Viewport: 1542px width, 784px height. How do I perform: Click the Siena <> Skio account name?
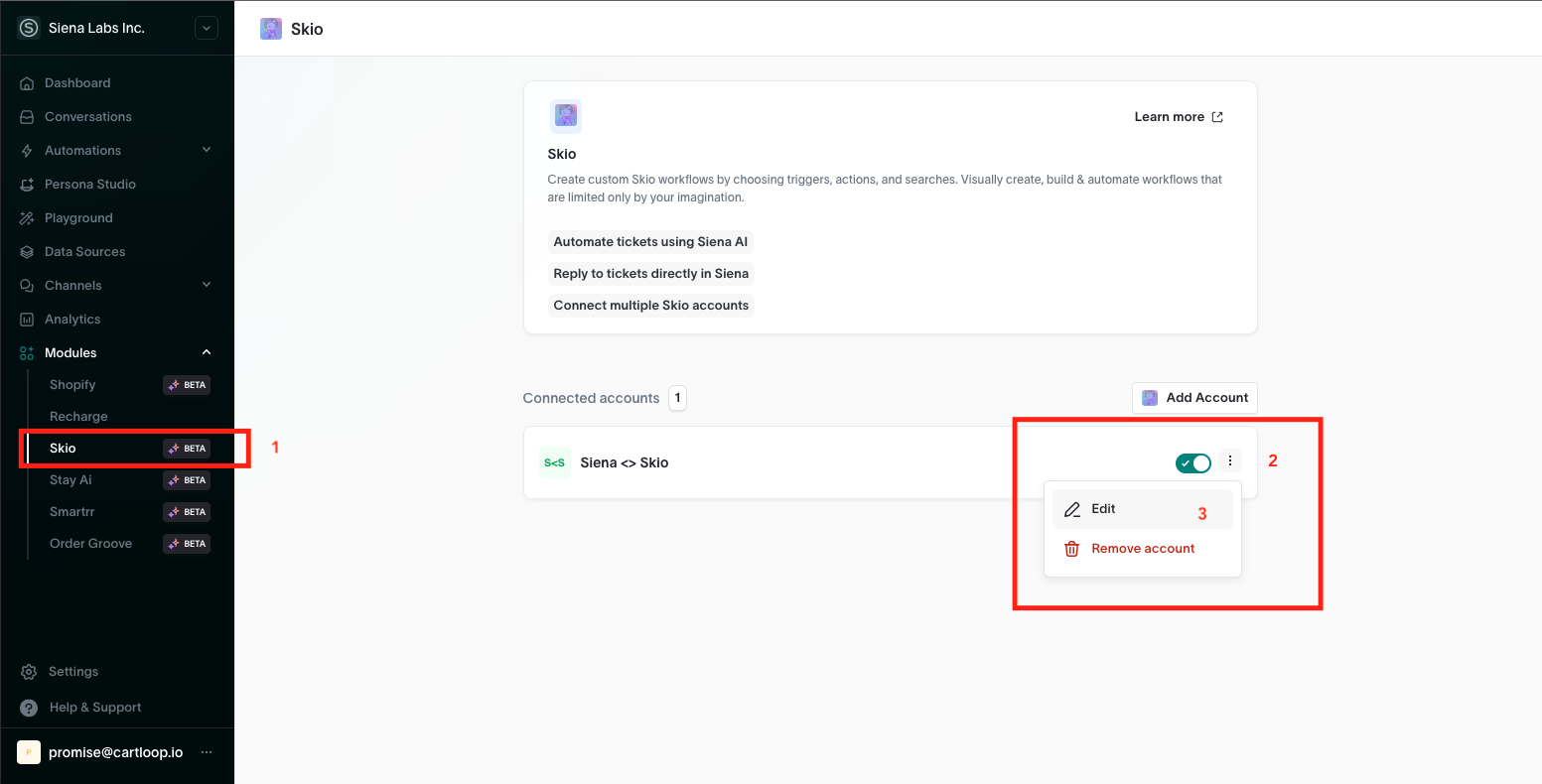(625, 462)
